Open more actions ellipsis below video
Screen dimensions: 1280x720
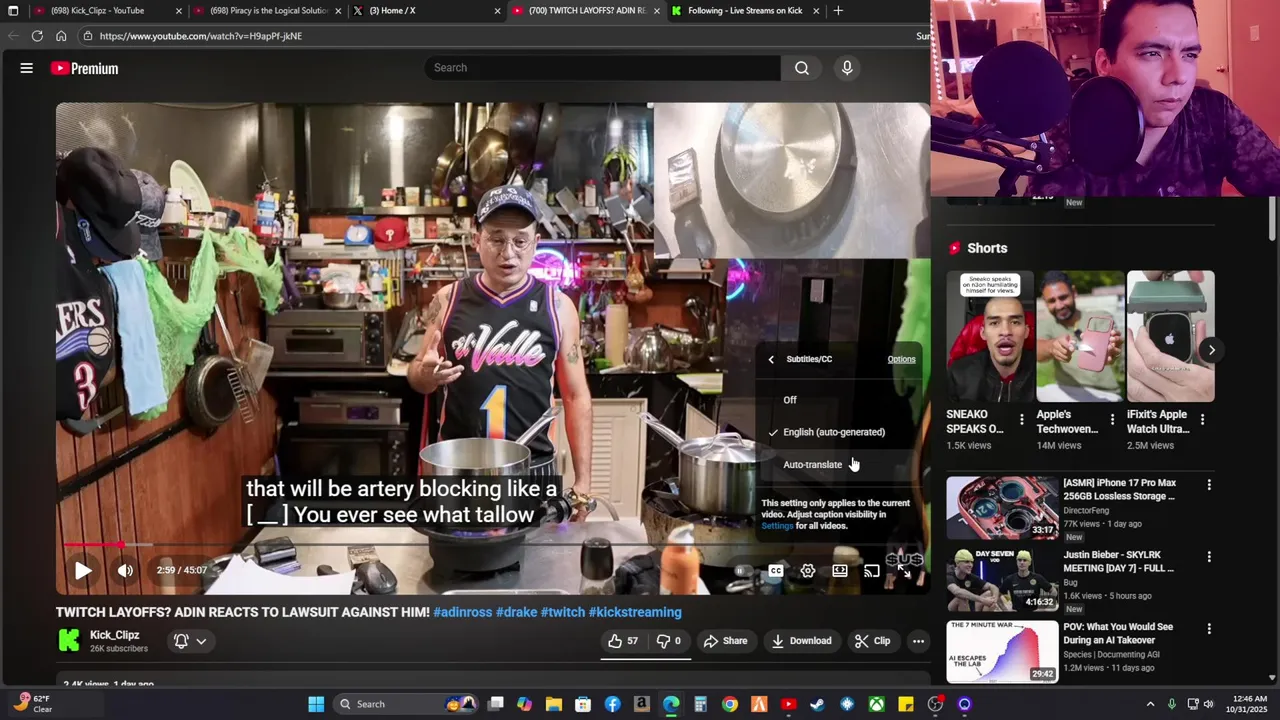pyautogui.click(x=918, y=641)
